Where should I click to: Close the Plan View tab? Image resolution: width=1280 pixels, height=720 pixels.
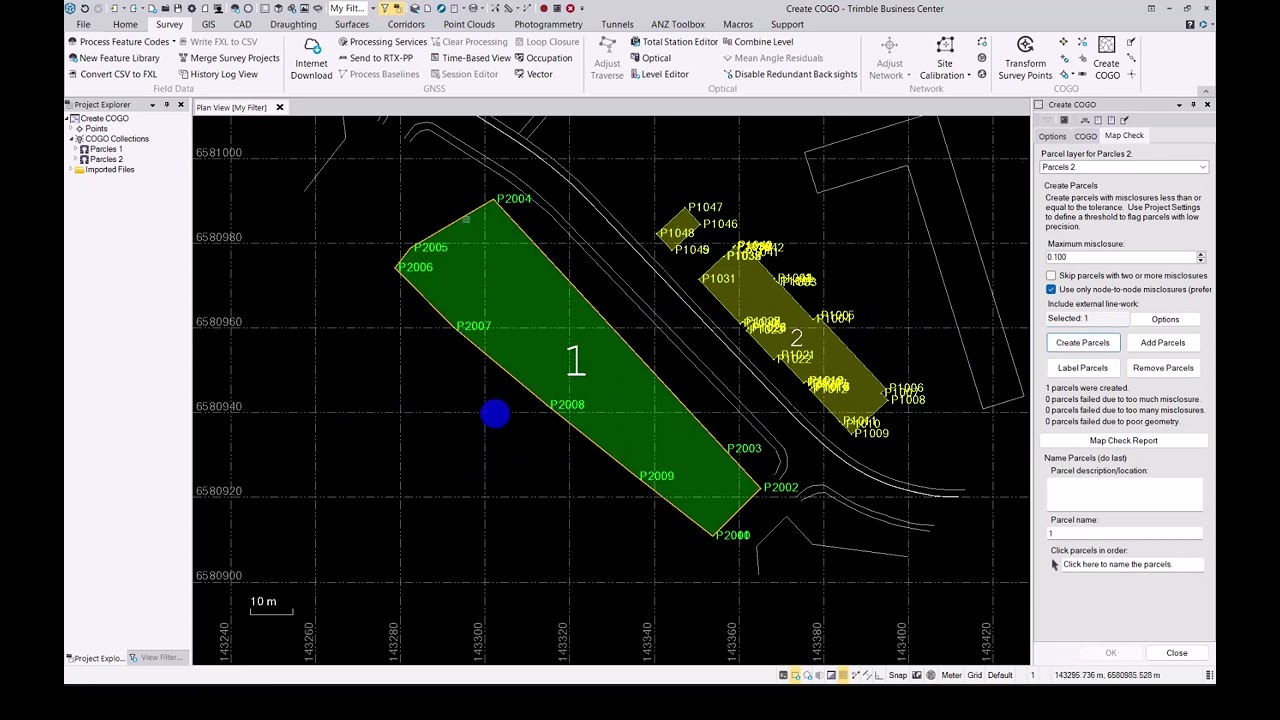coord(279,108)
